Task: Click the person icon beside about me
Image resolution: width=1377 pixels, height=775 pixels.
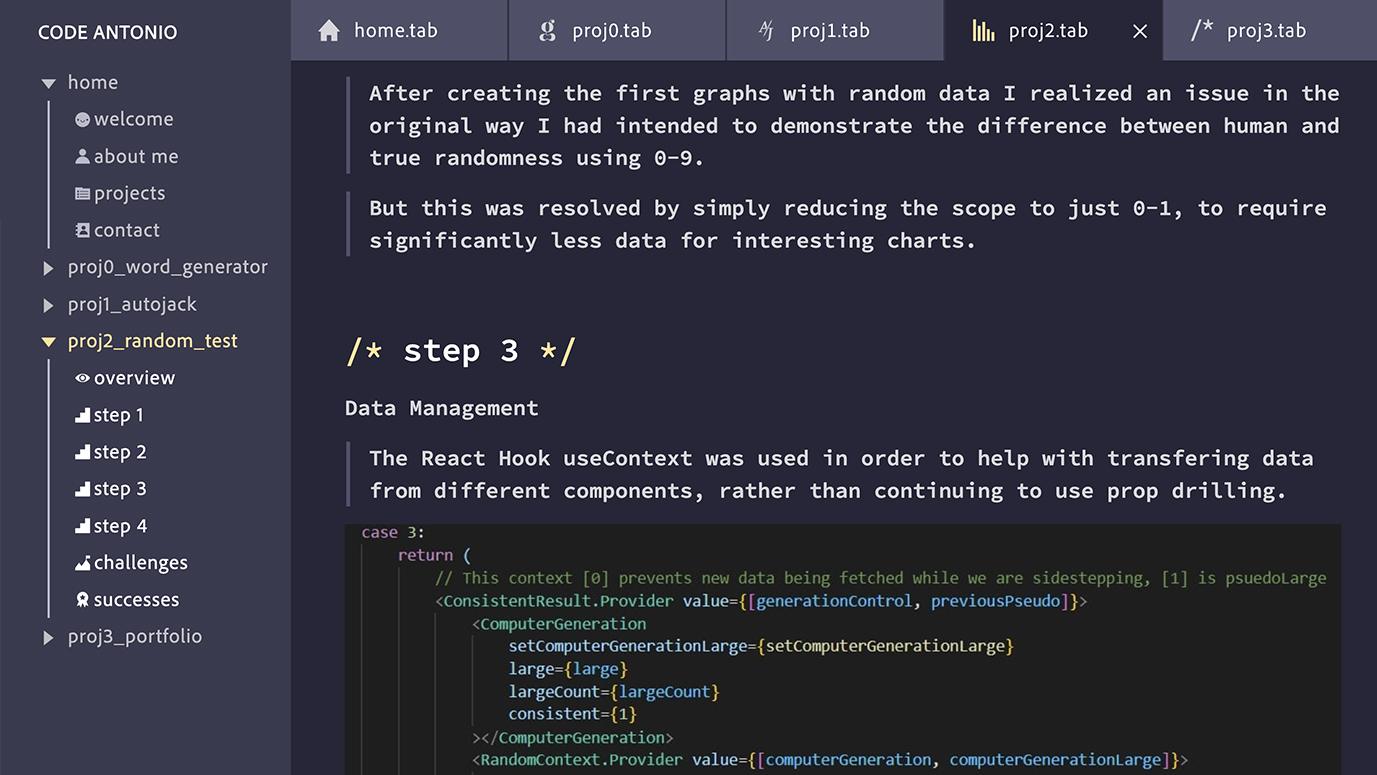Action: [x=82, y=157]
